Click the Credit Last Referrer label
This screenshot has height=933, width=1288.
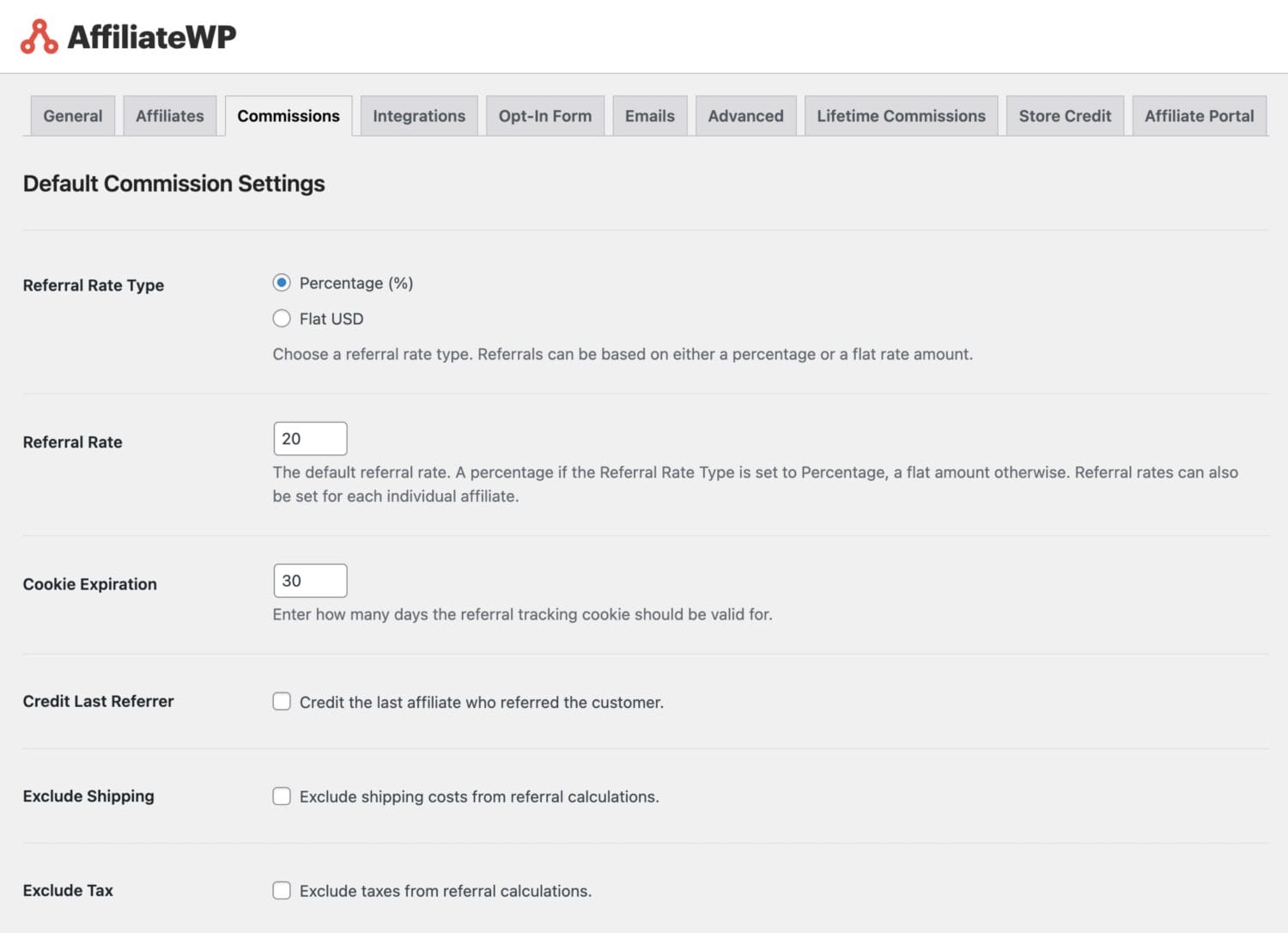99,701
